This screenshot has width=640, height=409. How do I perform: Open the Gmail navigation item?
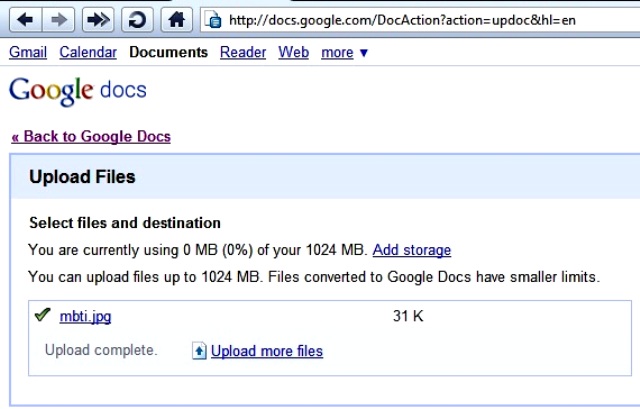coord(28,52)
